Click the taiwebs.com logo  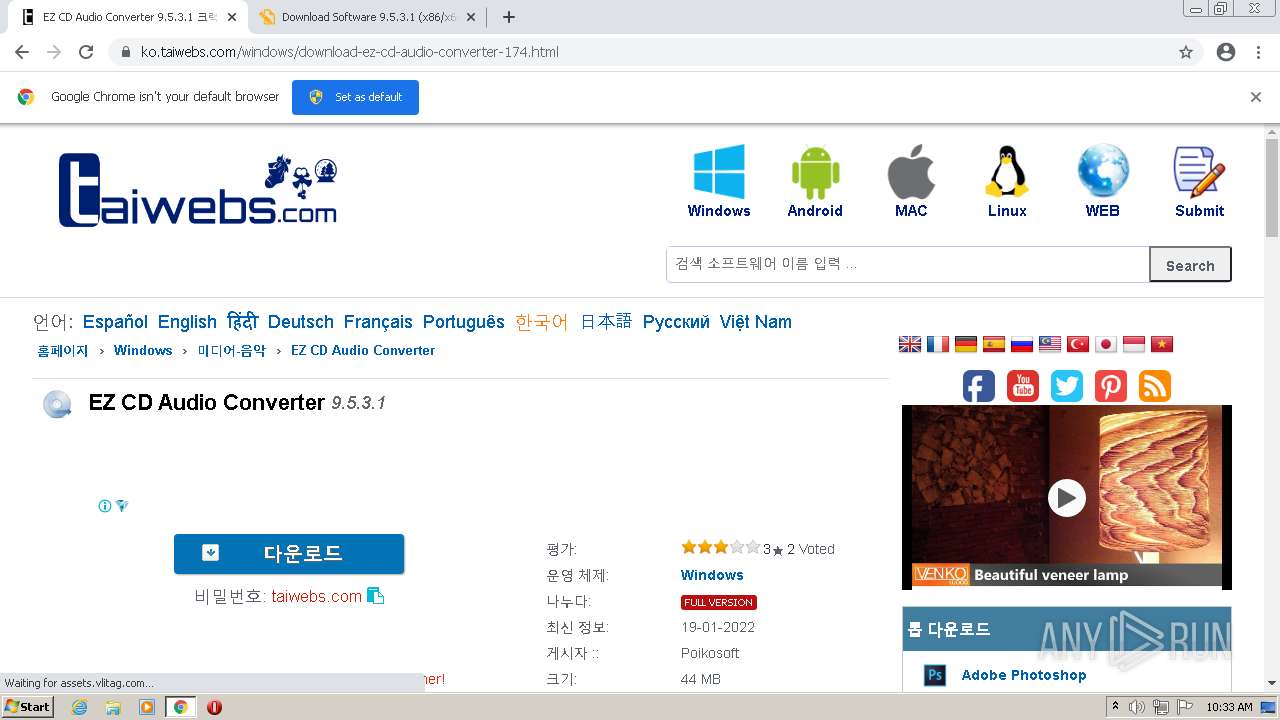pos(198,190)
